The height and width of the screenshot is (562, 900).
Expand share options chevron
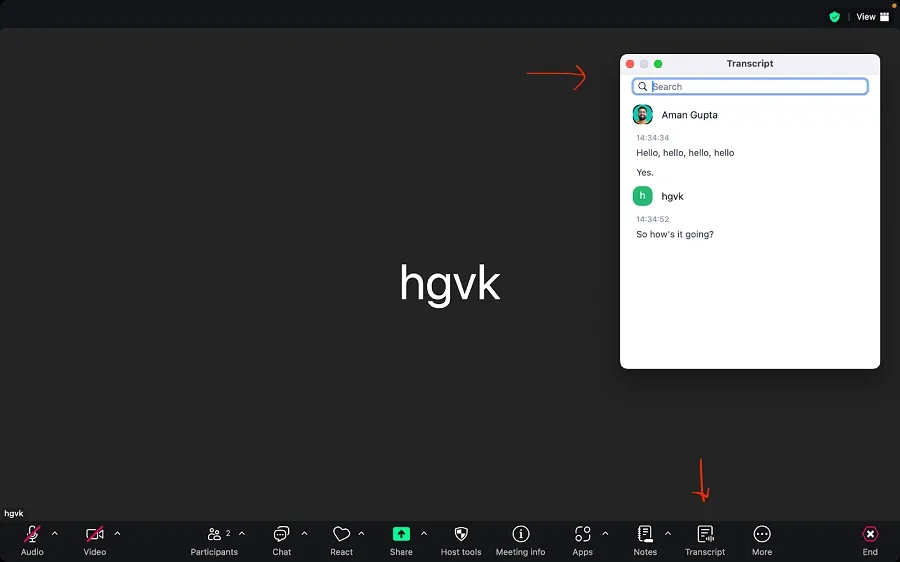coord(424,534)
